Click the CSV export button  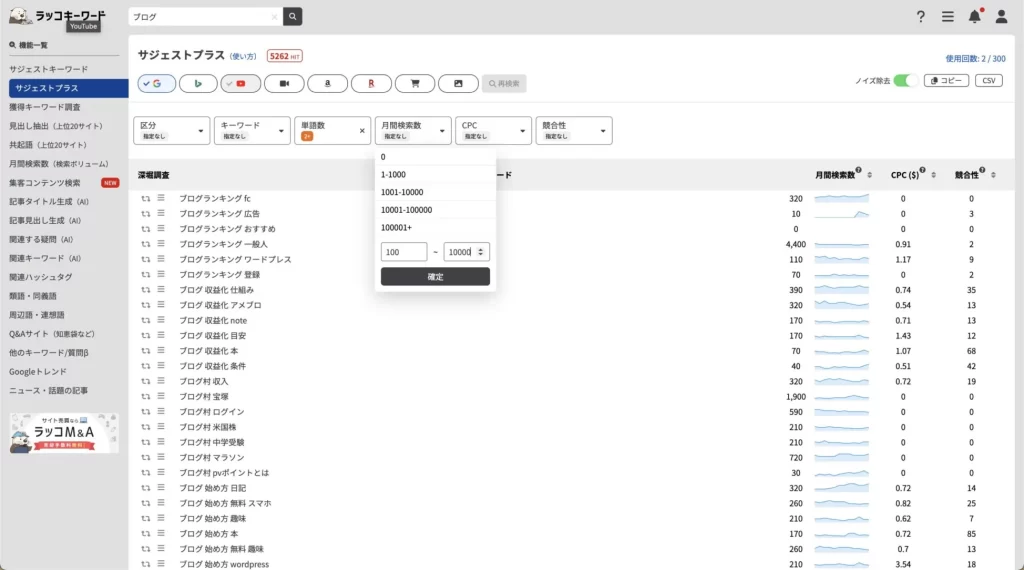(987, 80)
